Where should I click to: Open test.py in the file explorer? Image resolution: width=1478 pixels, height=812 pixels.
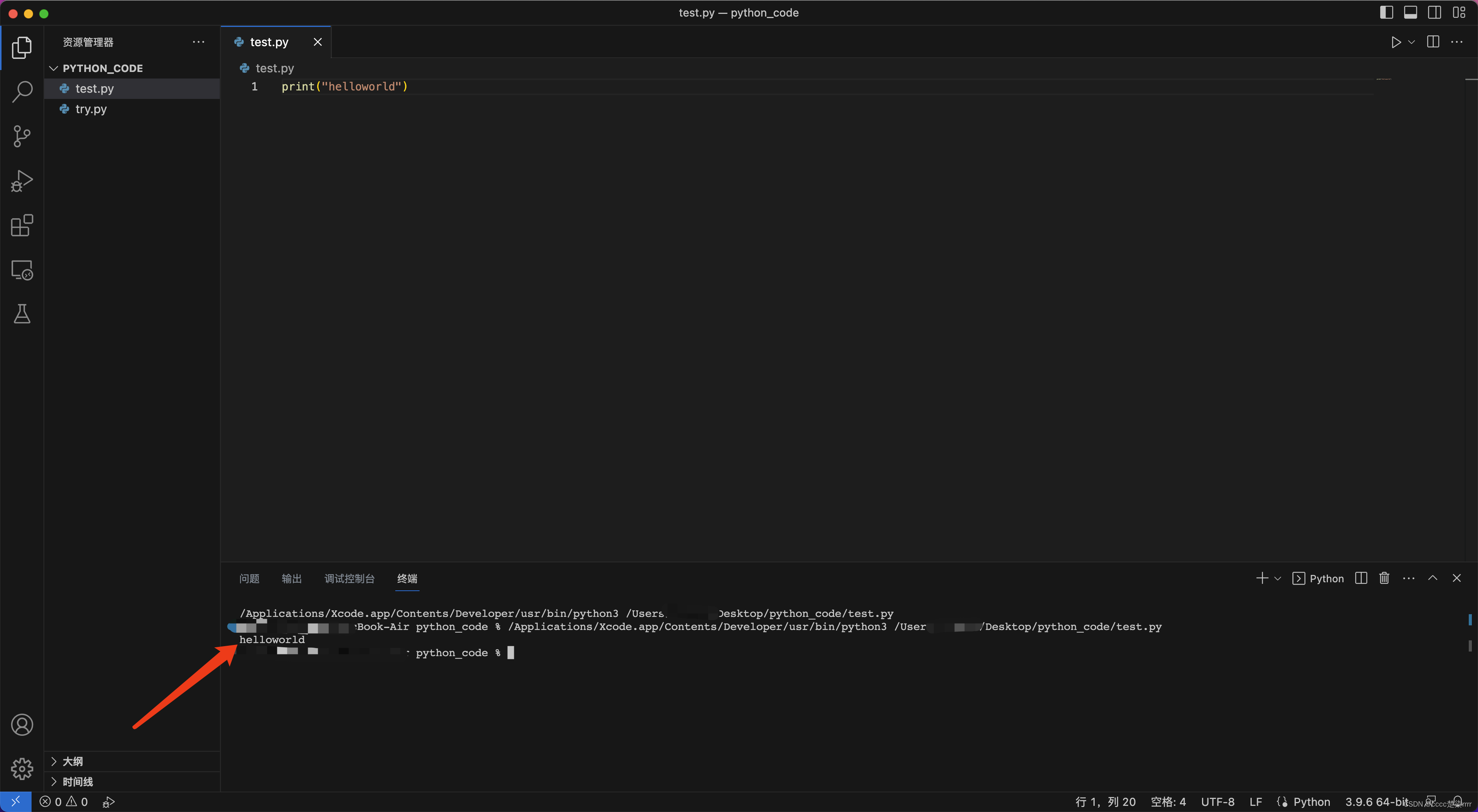132,89
